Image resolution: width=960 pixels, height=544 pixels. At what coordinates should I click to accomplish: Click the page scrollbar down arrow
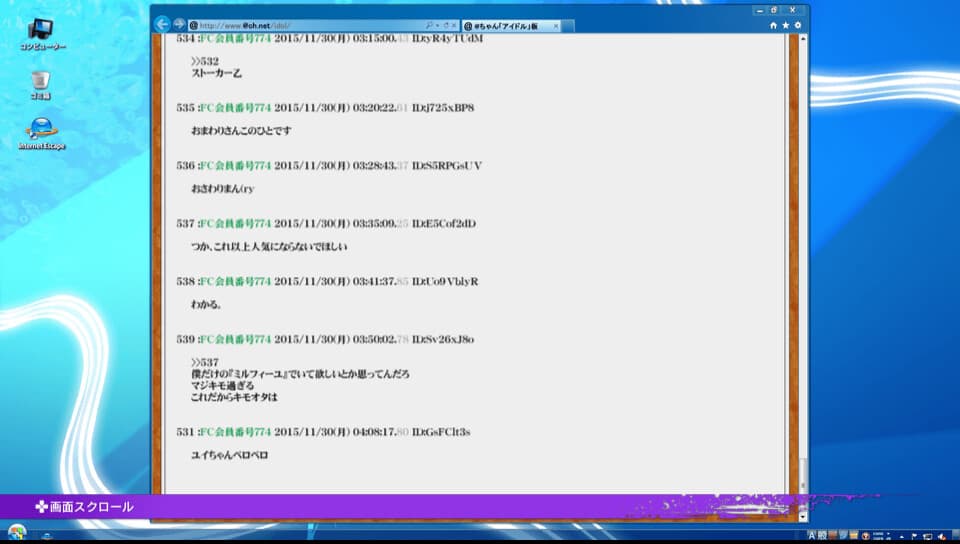pos(803,516)
